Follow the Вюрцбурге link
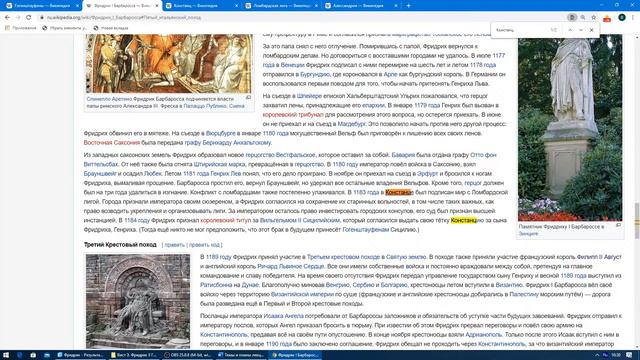The image size is (640, 360). click(x=220, y=133)
